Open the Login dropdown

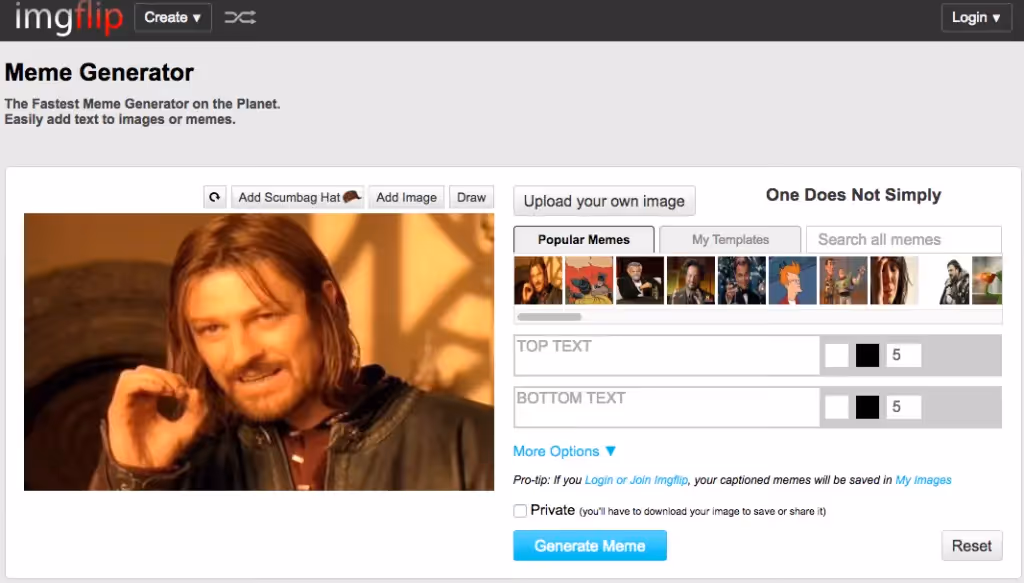pos(976,18)
